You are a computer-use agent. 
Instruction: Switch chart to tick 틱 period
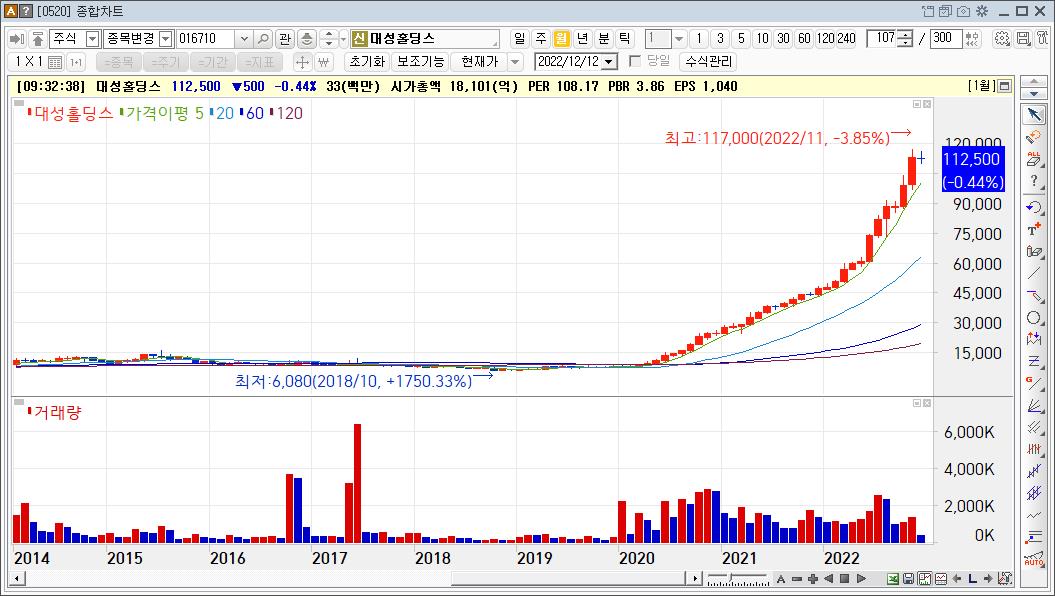624,39
